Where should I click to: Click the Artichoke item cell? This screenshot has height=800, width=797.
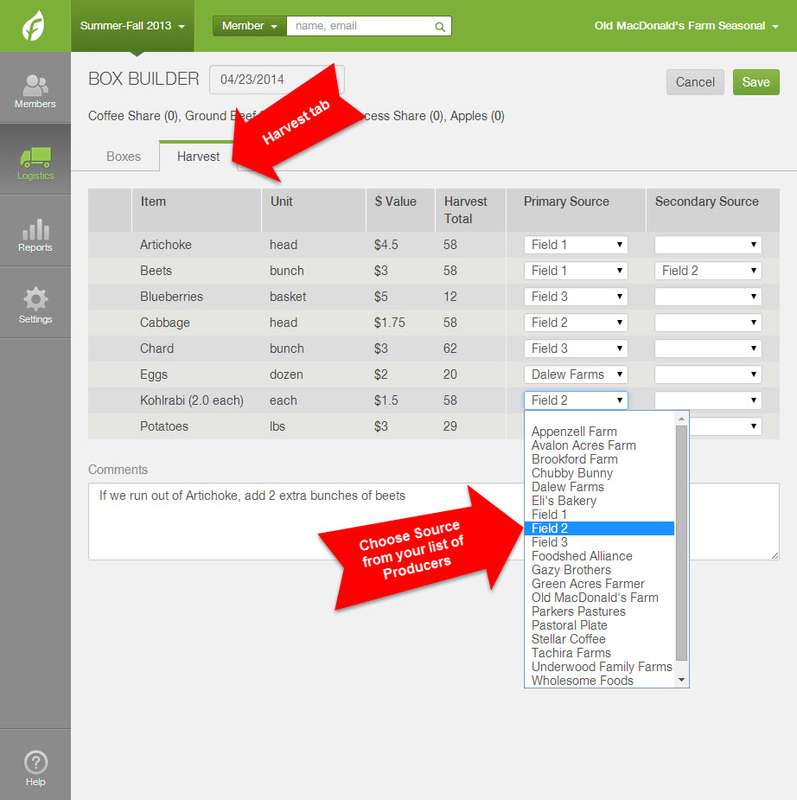[x=196, y=245]
